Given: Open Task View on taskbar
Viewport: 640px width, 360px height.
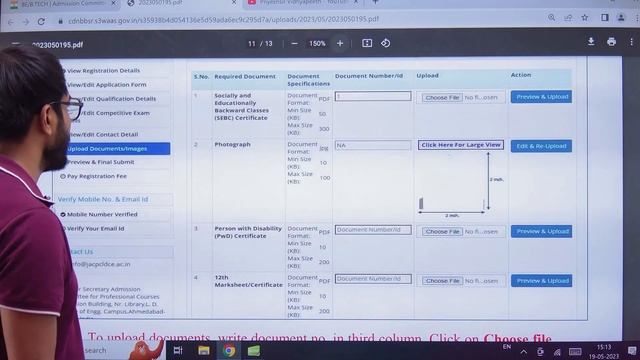Looking at the screenshot, I should [178, 350].
